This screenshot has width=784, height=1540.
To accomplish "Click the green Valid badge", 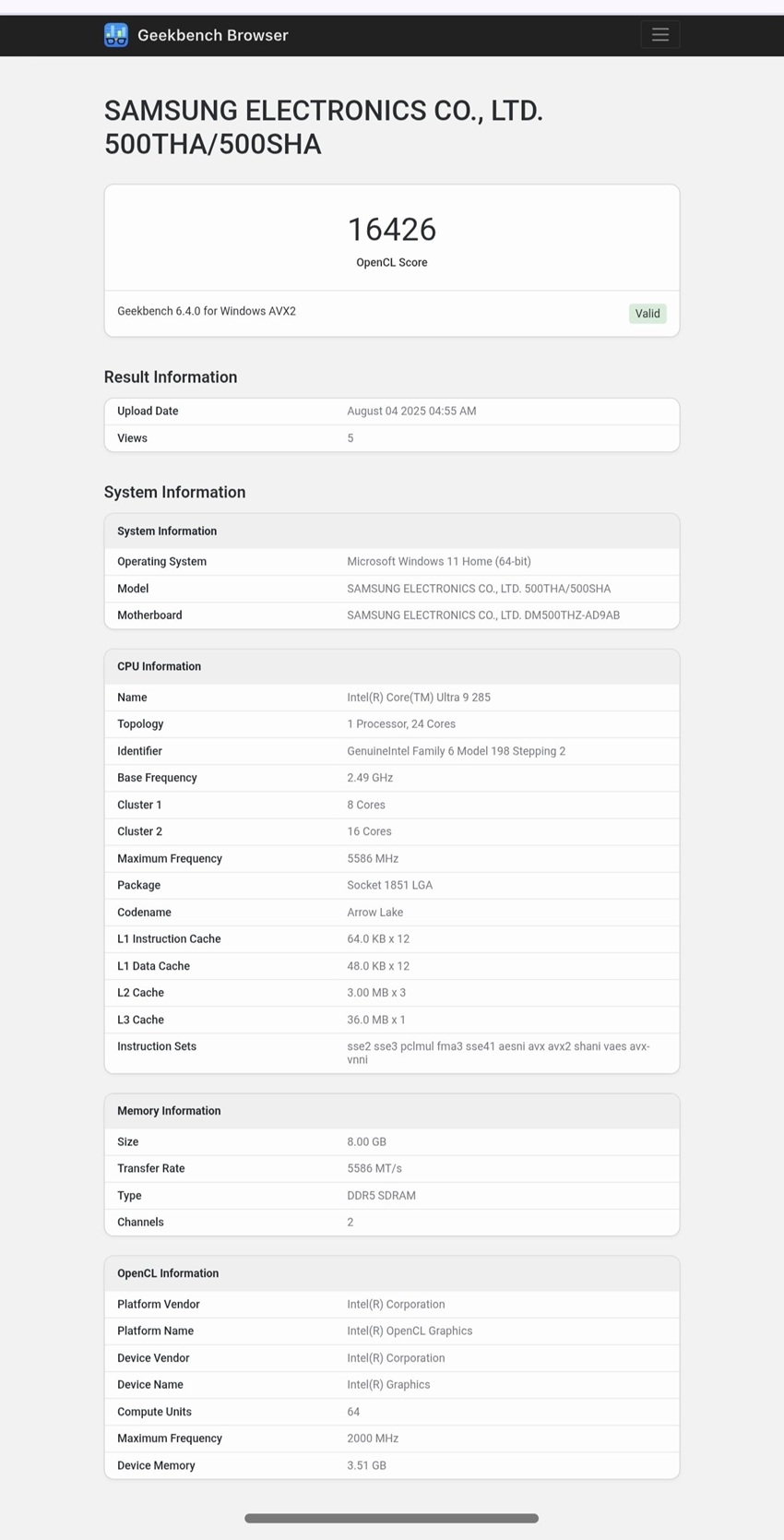I will coord(647,314).
